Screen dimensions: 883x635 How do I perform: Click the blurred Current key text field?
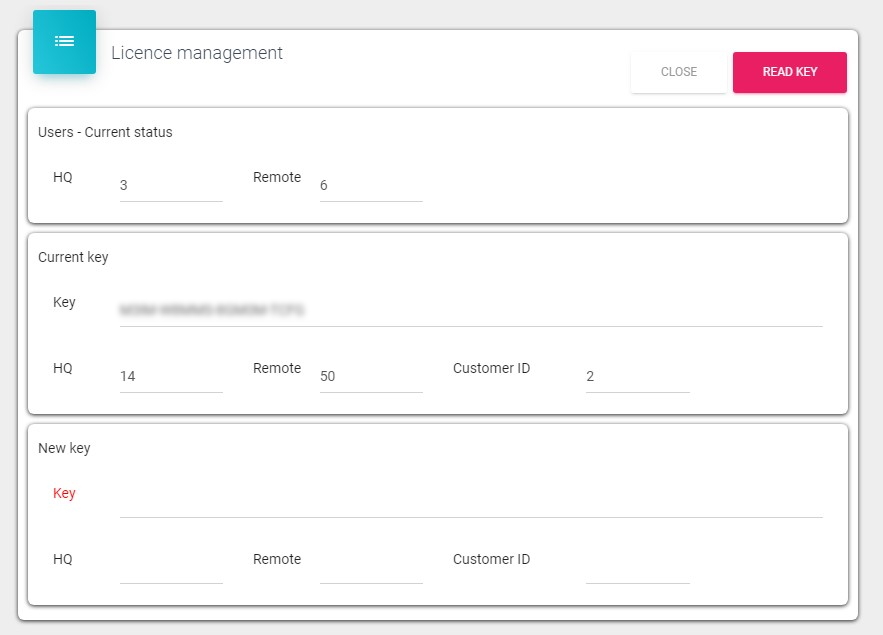point(470,310)
